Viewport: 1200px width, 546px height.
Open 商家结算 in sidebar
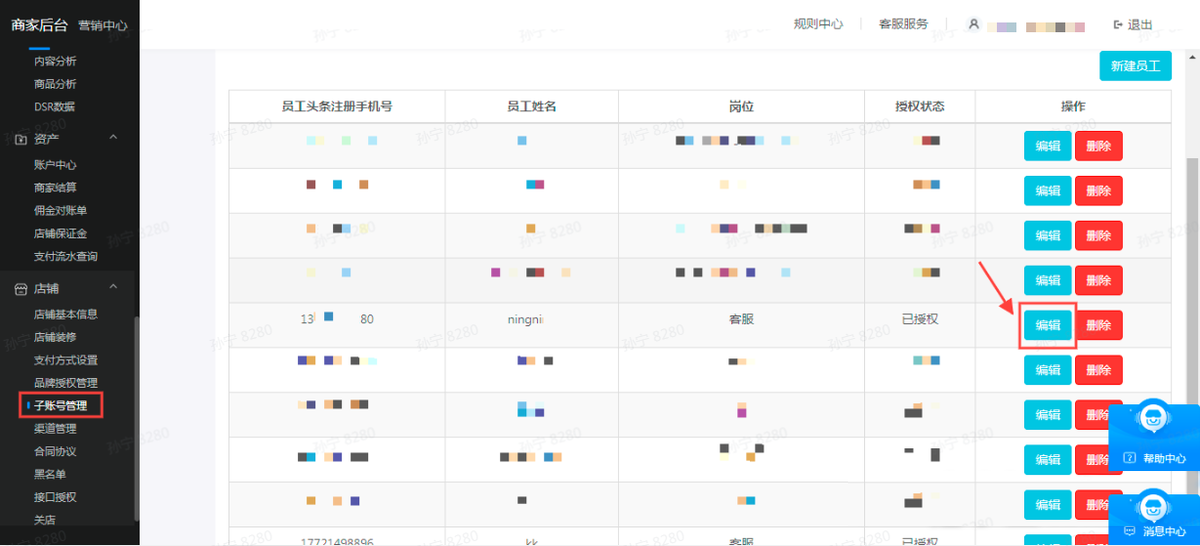[55, 188]
